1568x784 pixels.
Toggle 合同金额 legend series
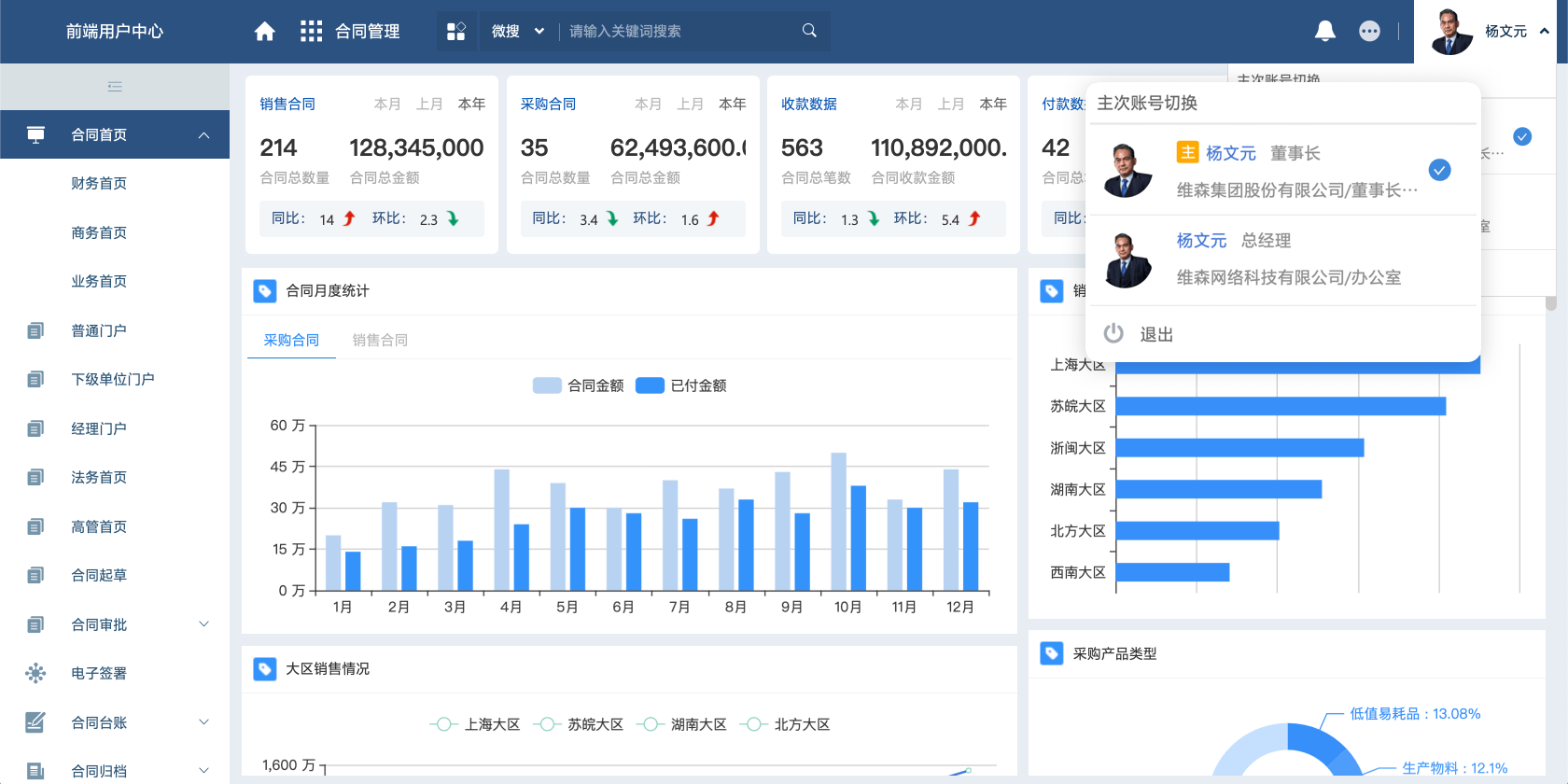(x=579, y=385)
